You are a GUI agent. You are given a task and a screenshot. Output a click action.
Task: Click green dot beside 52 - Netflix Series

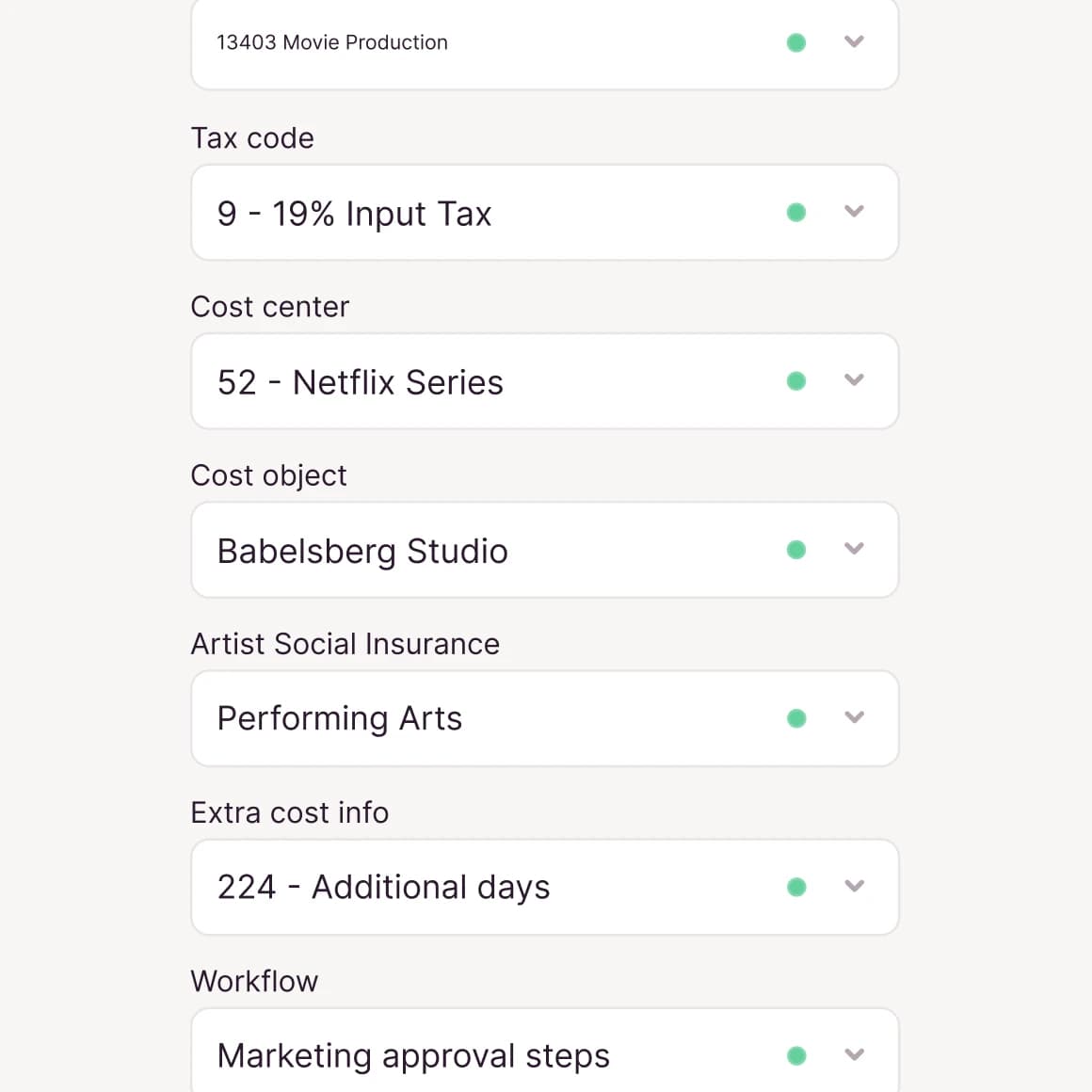(x=796, y=381)
